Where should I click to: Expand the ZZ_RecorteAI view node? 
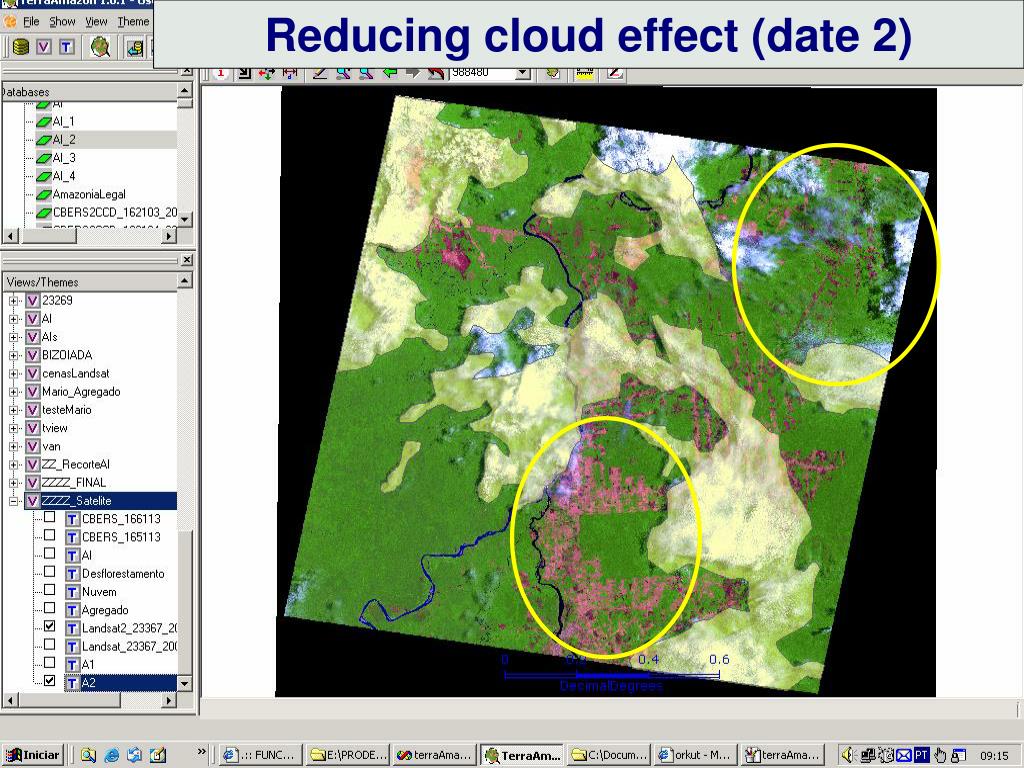point(13,465)
